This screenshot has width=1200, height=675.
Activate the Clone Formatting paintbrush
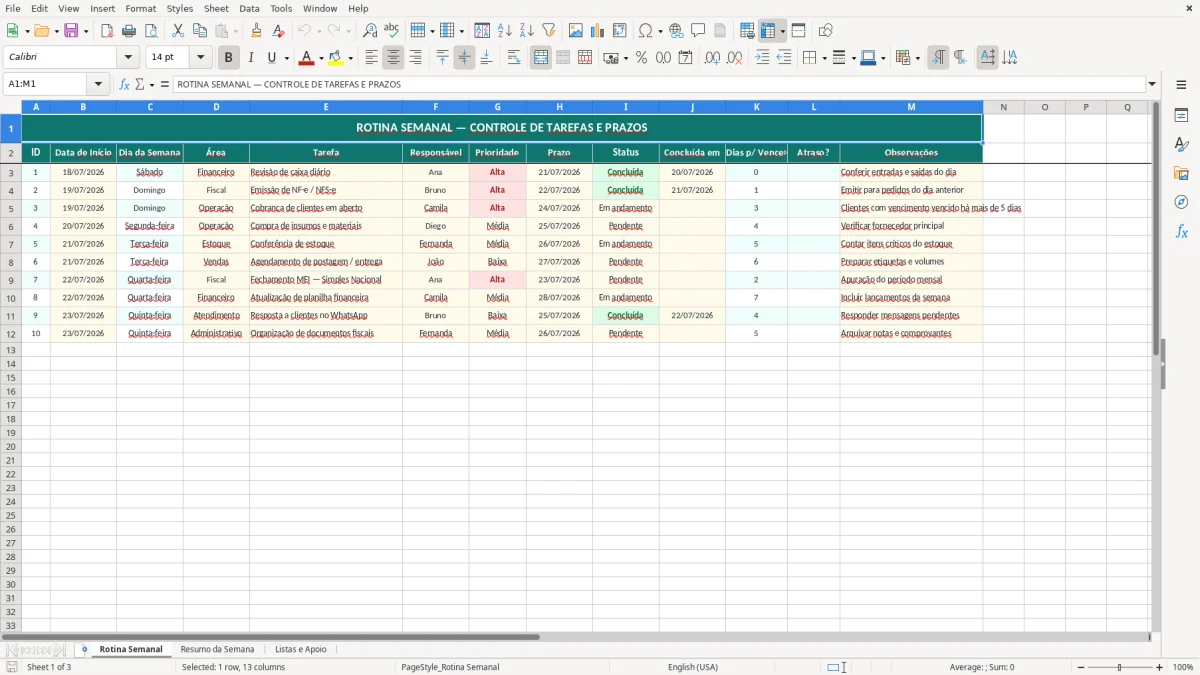point(256,31)
